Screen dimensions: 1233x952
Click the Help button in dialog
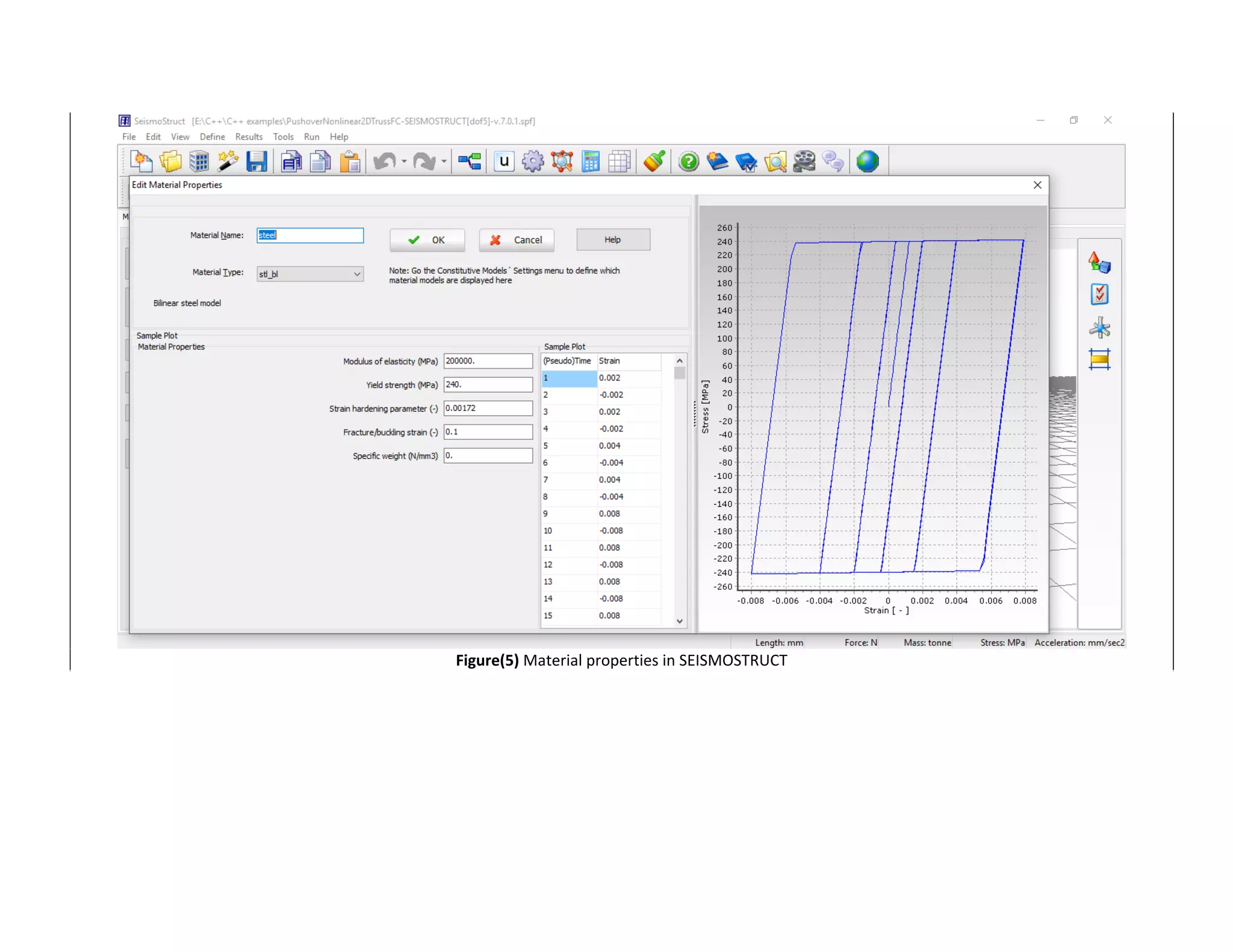pos(613,240)
